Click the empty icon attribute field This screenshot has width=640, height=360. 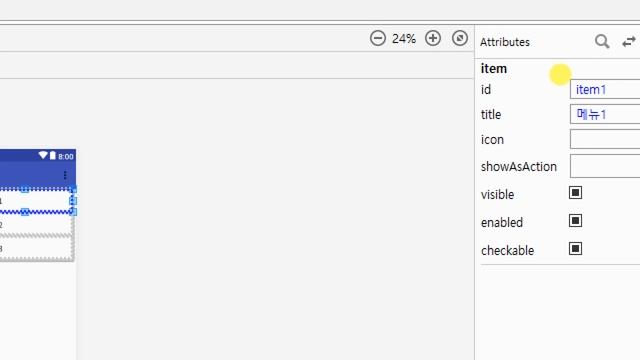pos(605,139)
